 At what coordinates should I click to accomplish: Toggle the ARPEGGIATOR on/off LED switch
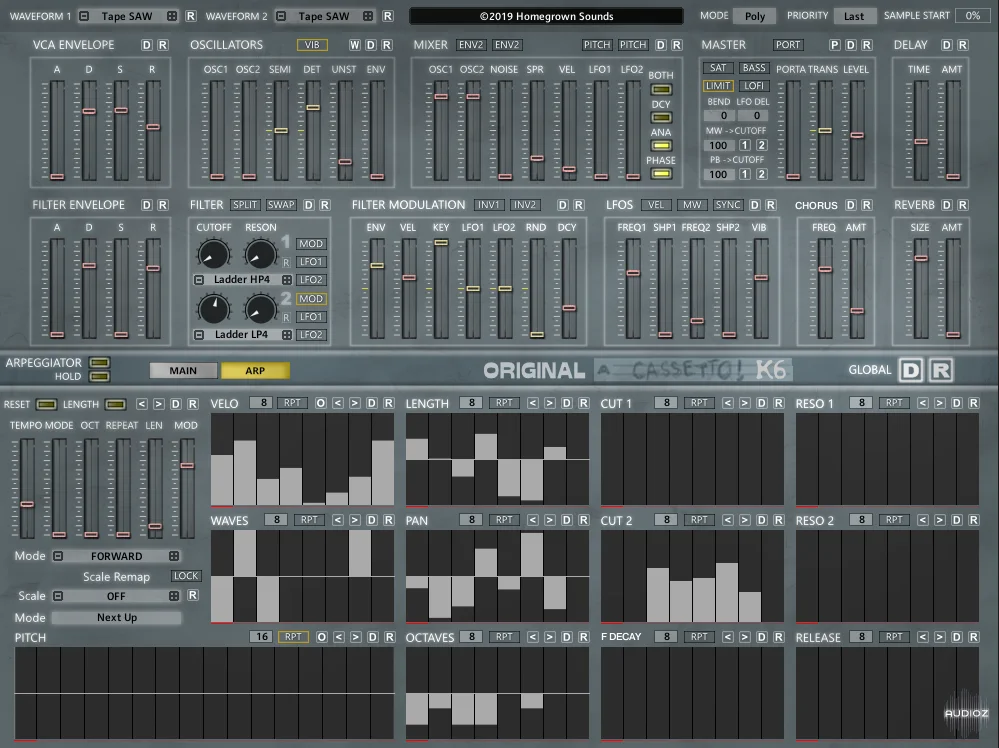99,363
